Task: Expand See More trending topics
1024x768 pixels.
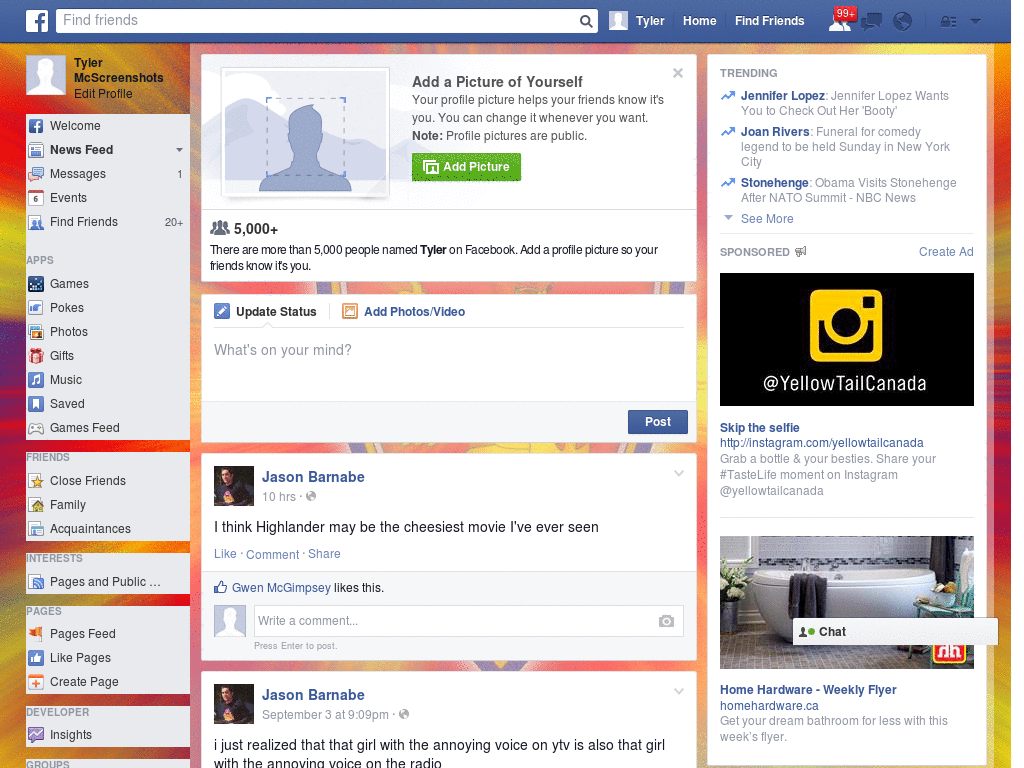Action: (767, 219)
